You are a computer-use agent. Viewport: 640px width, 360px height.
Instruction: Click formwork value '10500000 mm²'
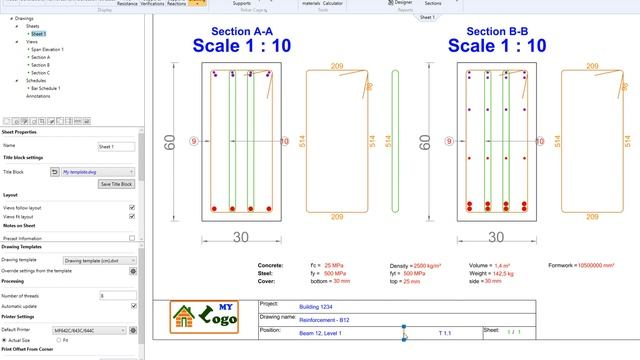pos(596,265)
